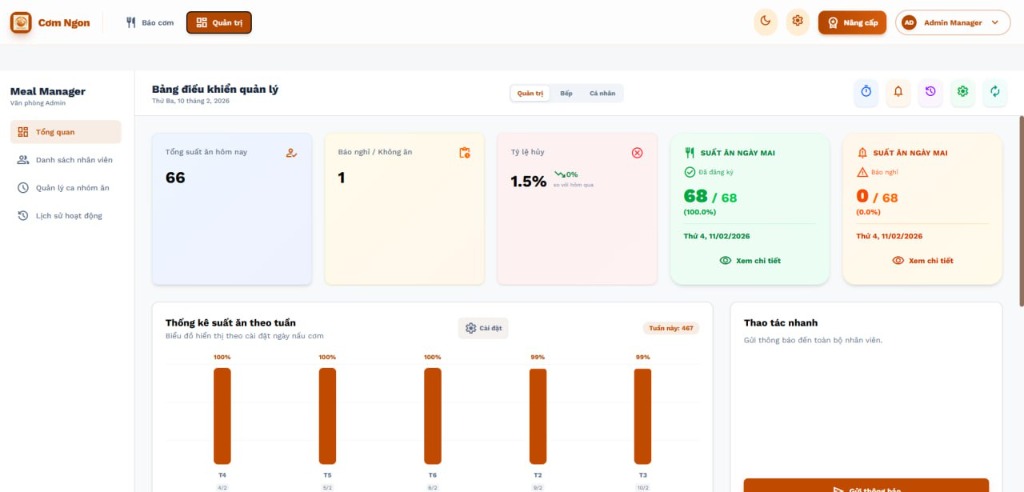Switch view to Cá nhân
The image size is (1024, 492).
tap(602, 93)
